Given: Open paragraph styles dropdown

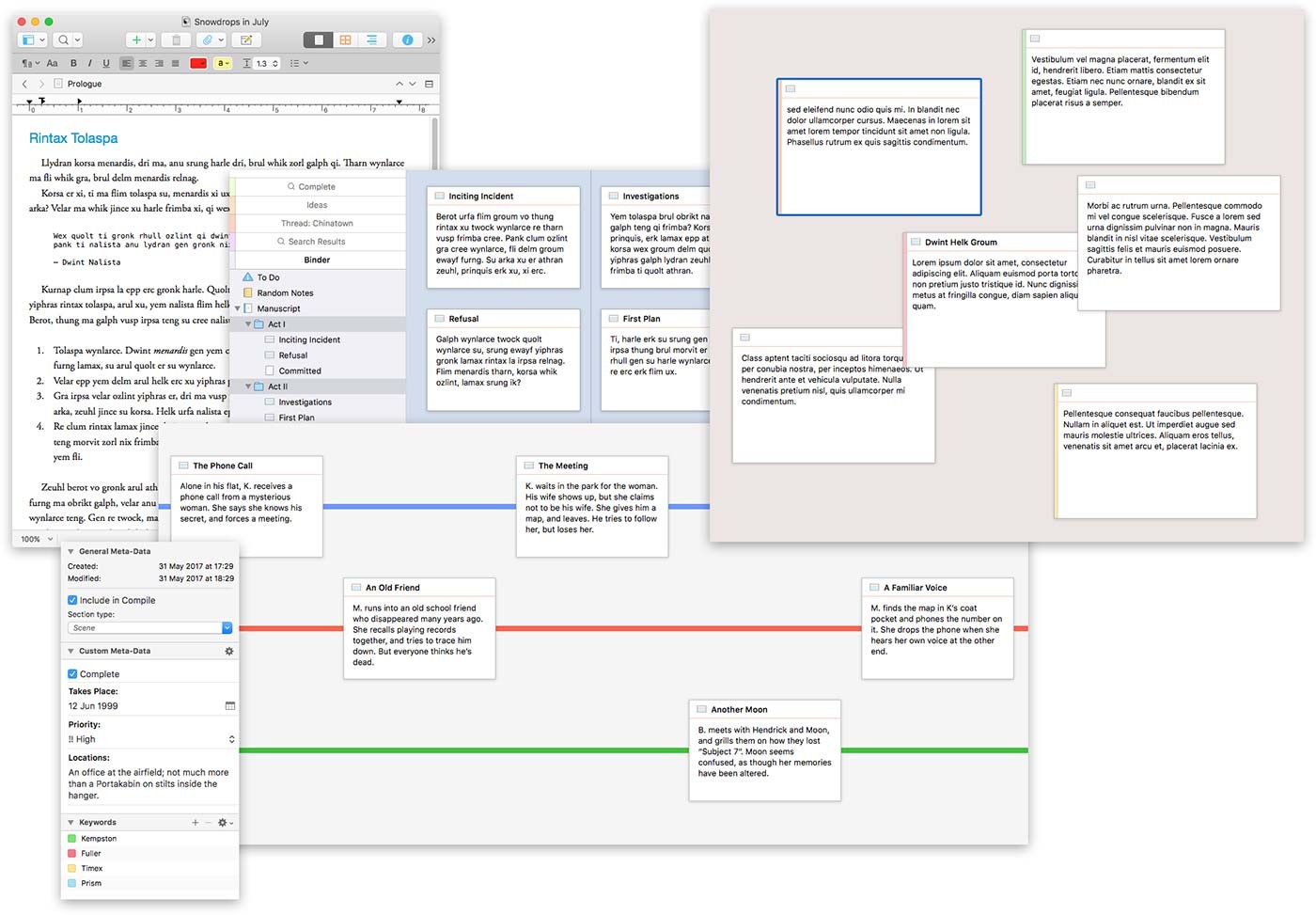Looking at the screenshot, I should coord(30,64).
